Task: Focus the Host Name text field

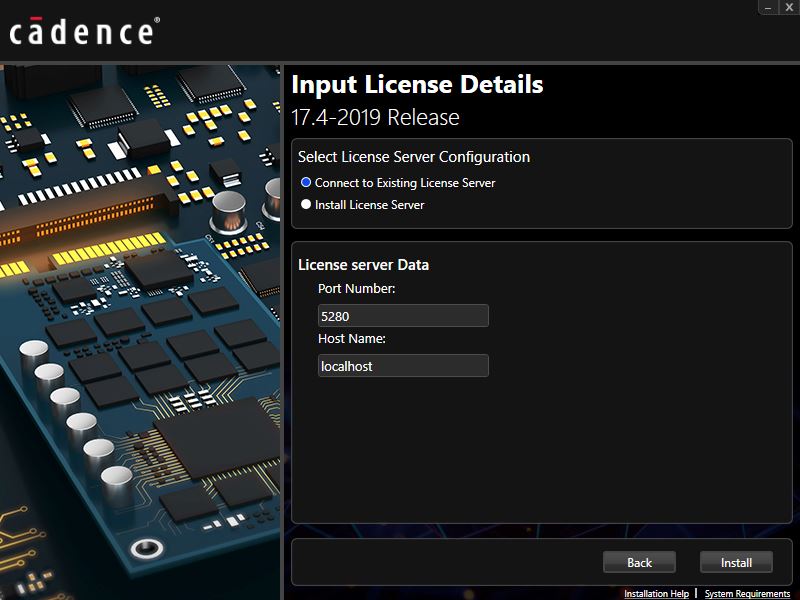Action: [403, 366]
